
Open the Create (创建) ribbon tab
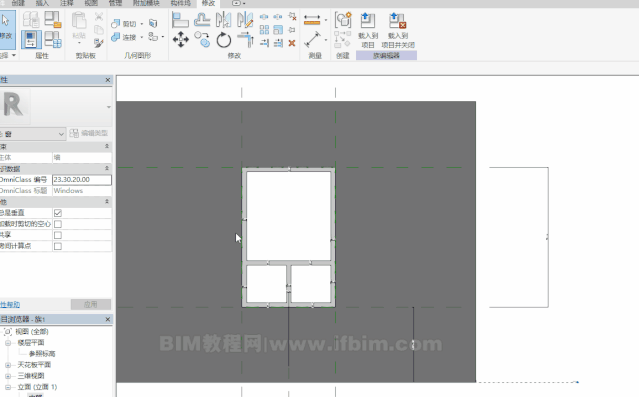18,3
